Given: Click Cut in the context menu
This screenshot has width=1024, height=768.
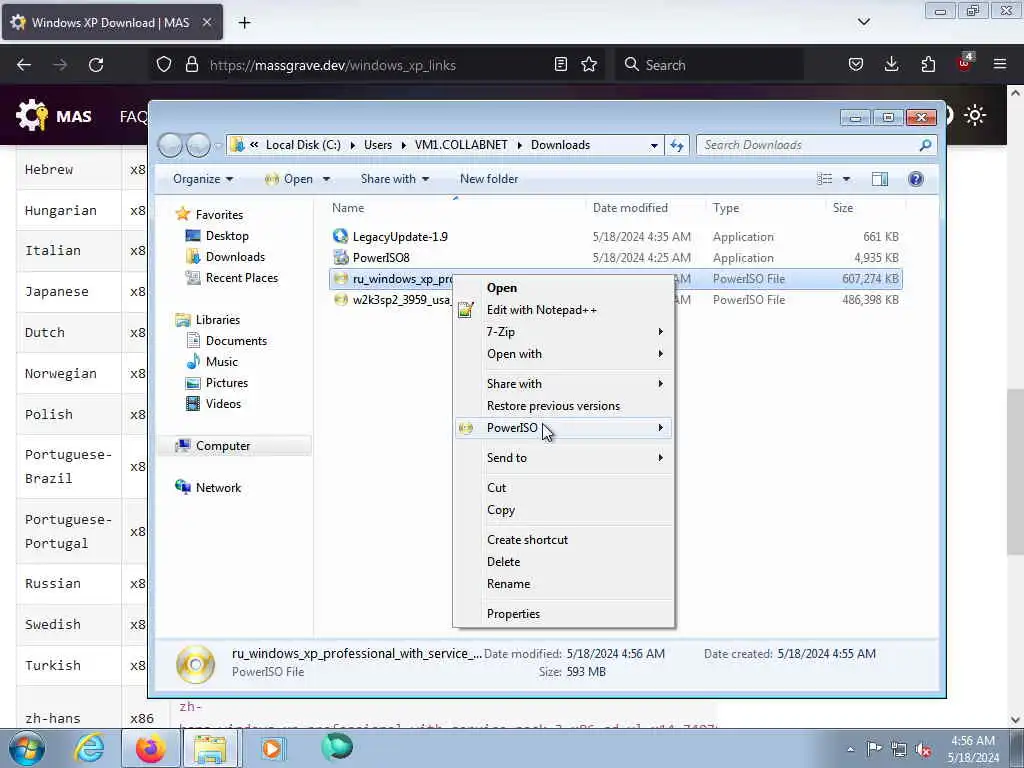Looking at the screenshot, I should click(x=564, y=488).
